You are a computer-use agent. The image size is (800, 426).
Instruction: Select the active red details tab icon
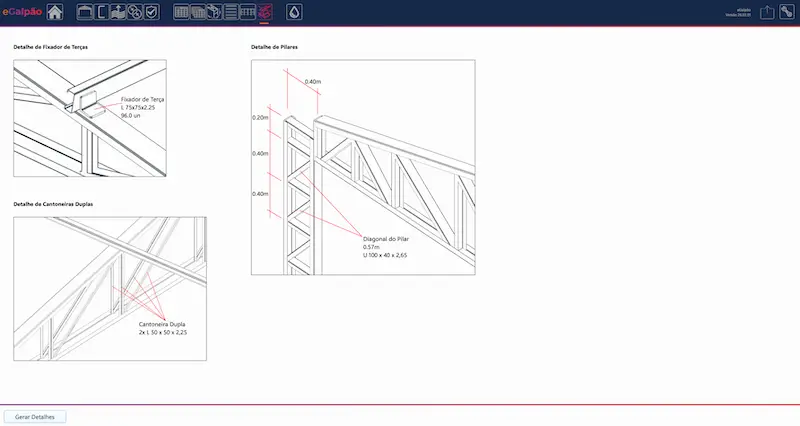pyautogui.click(x=264, y=12)
